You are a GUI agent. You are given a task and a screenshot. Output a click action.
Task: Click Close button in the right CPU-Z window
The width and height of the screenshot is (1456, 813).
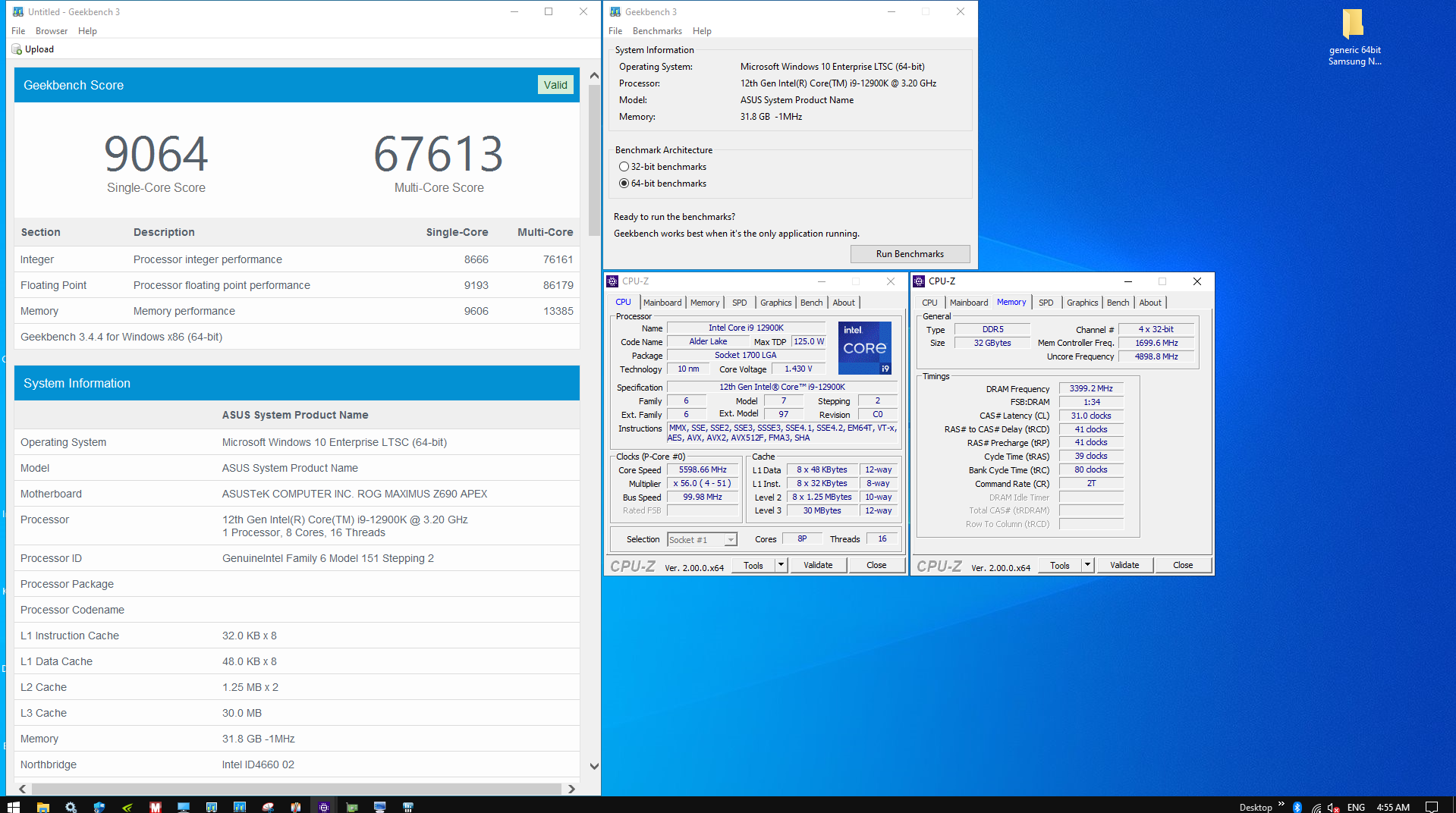1183,565
